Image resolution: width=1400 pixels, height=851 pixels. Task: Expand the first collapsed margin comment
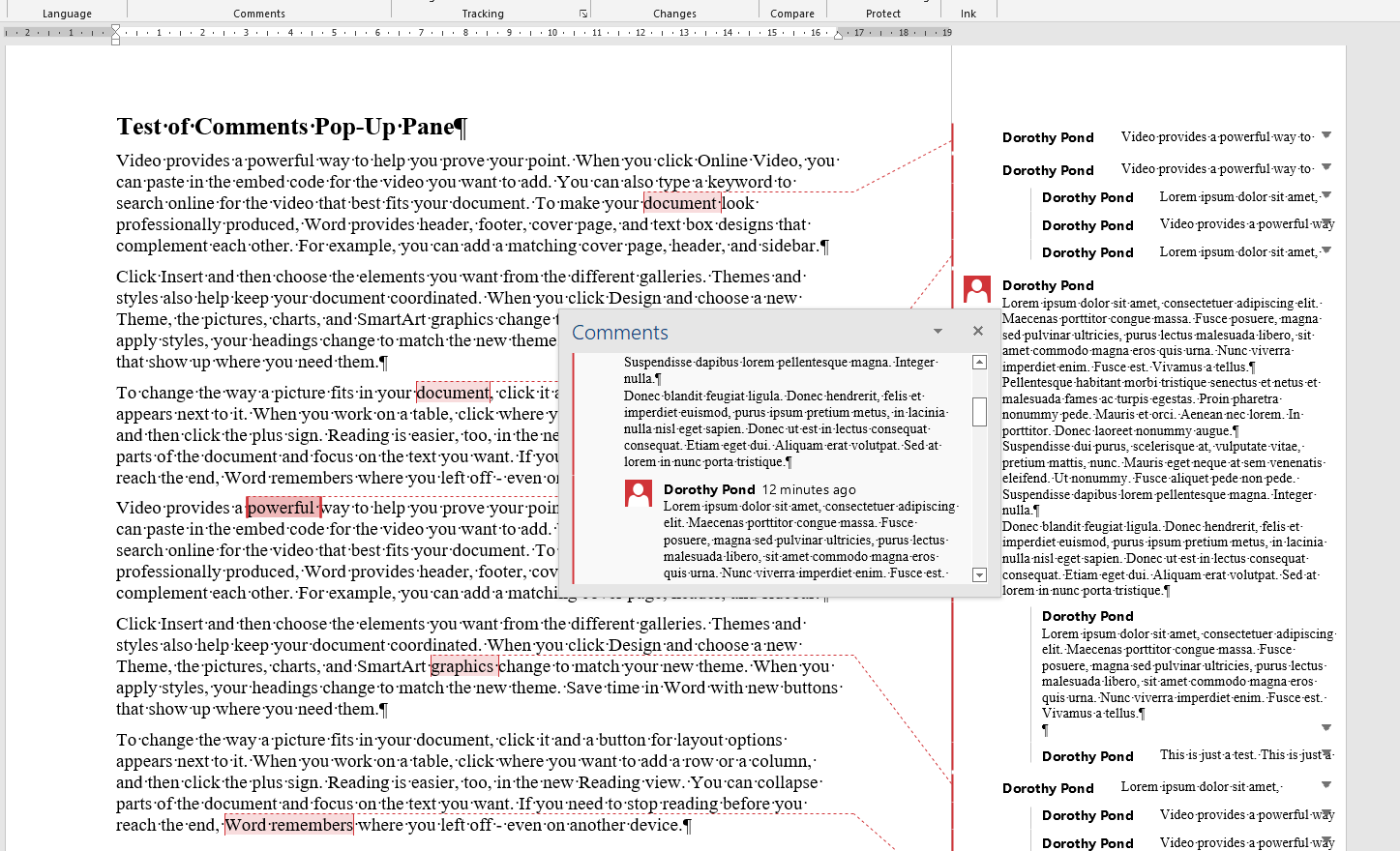[1326, 135]
